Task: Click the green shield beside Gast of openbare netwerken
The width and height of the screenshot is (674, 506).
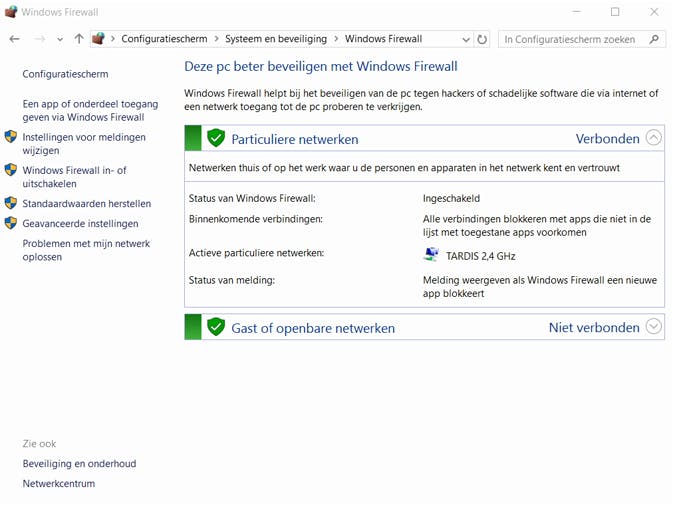Action: coord(216,327)
